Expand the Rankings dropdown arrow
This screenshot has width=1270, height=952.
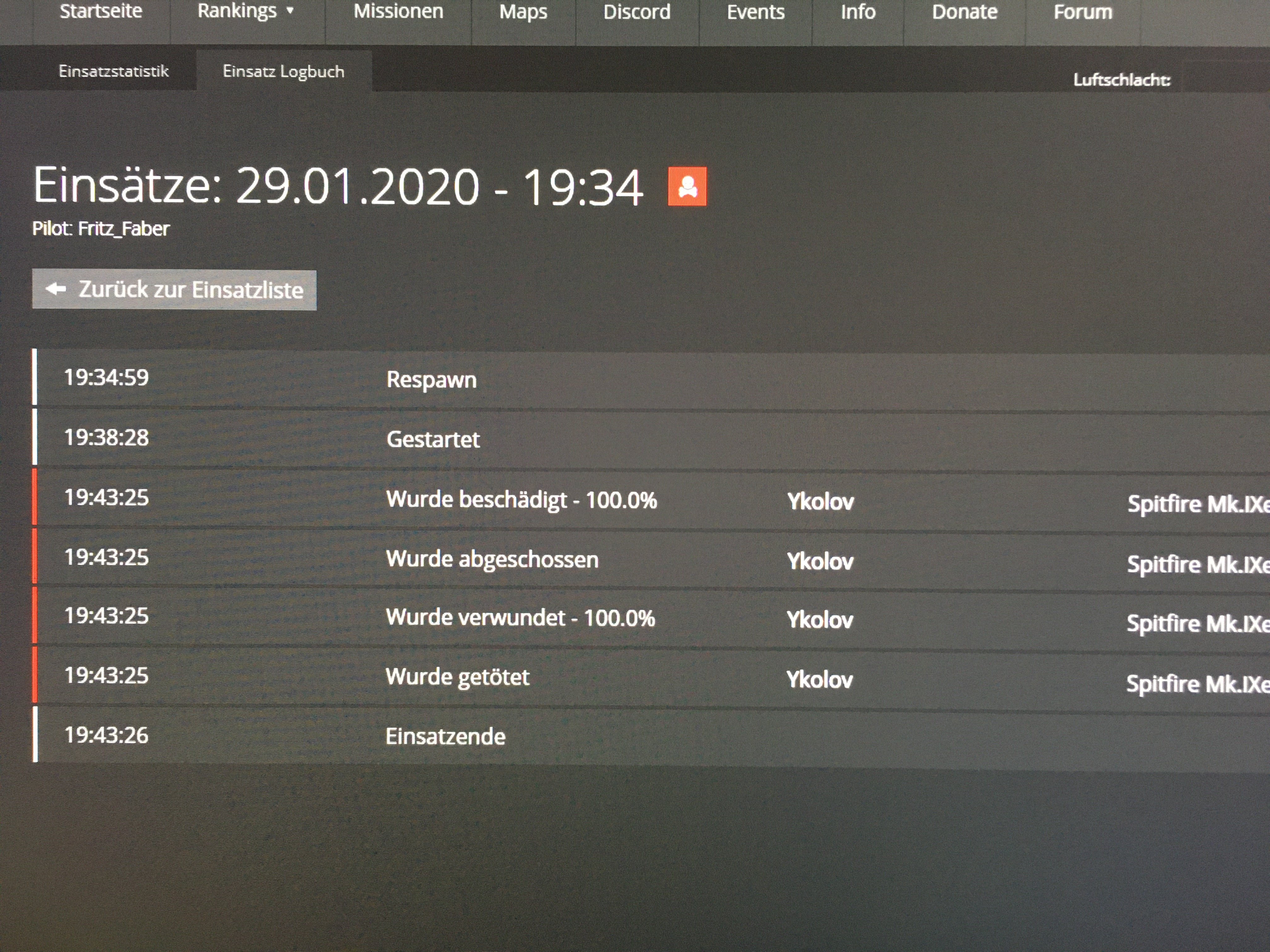290,11
